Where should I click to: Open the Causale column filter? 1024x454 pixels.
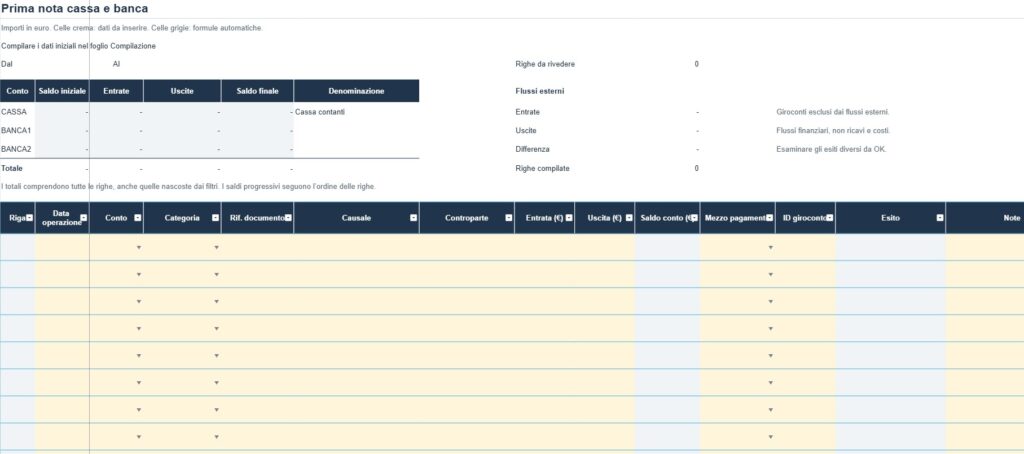413,218
